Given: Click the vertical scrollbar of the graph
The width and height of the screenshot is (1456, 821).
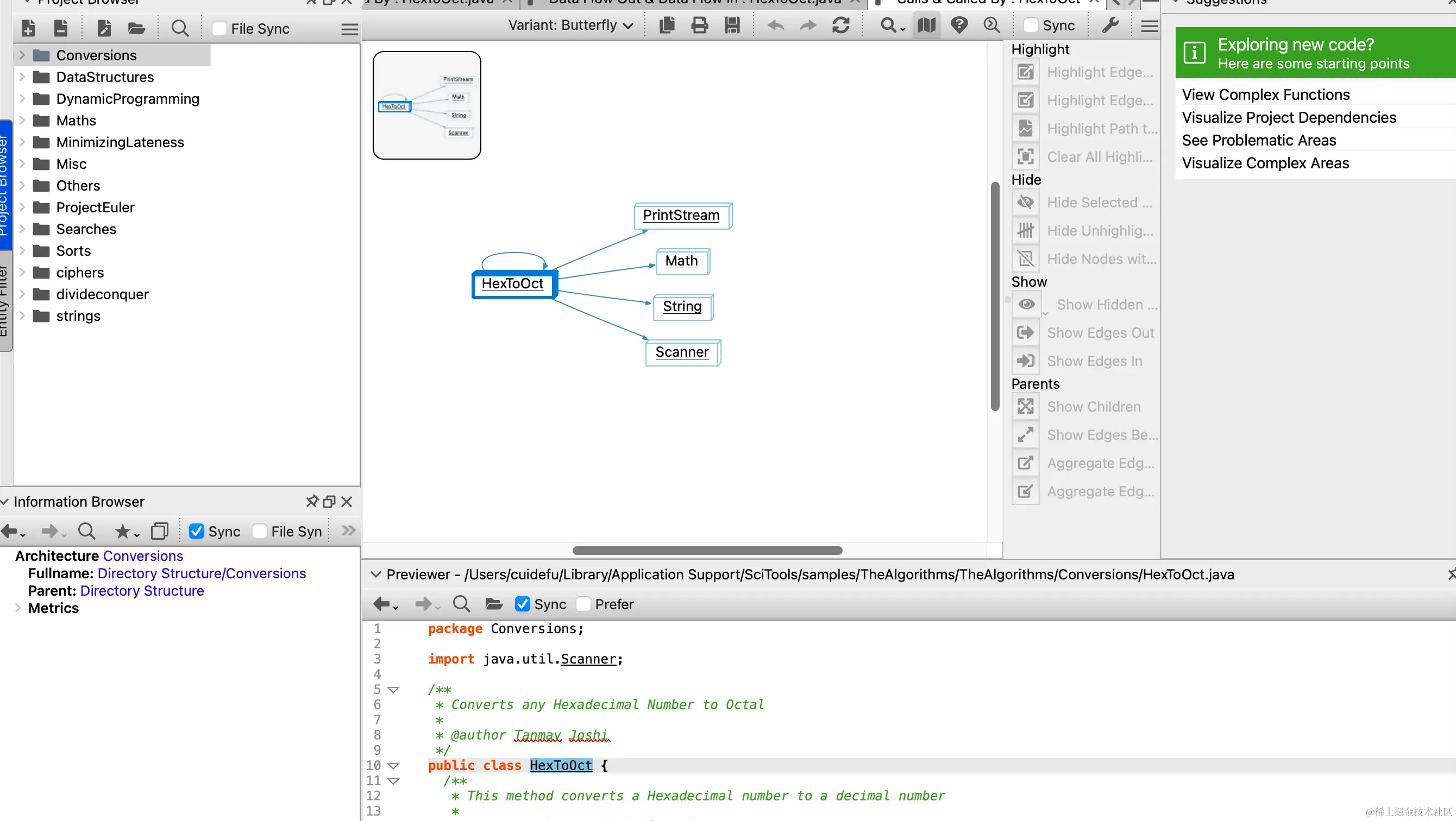Looking at the screenshot, I should coord(995,296).
